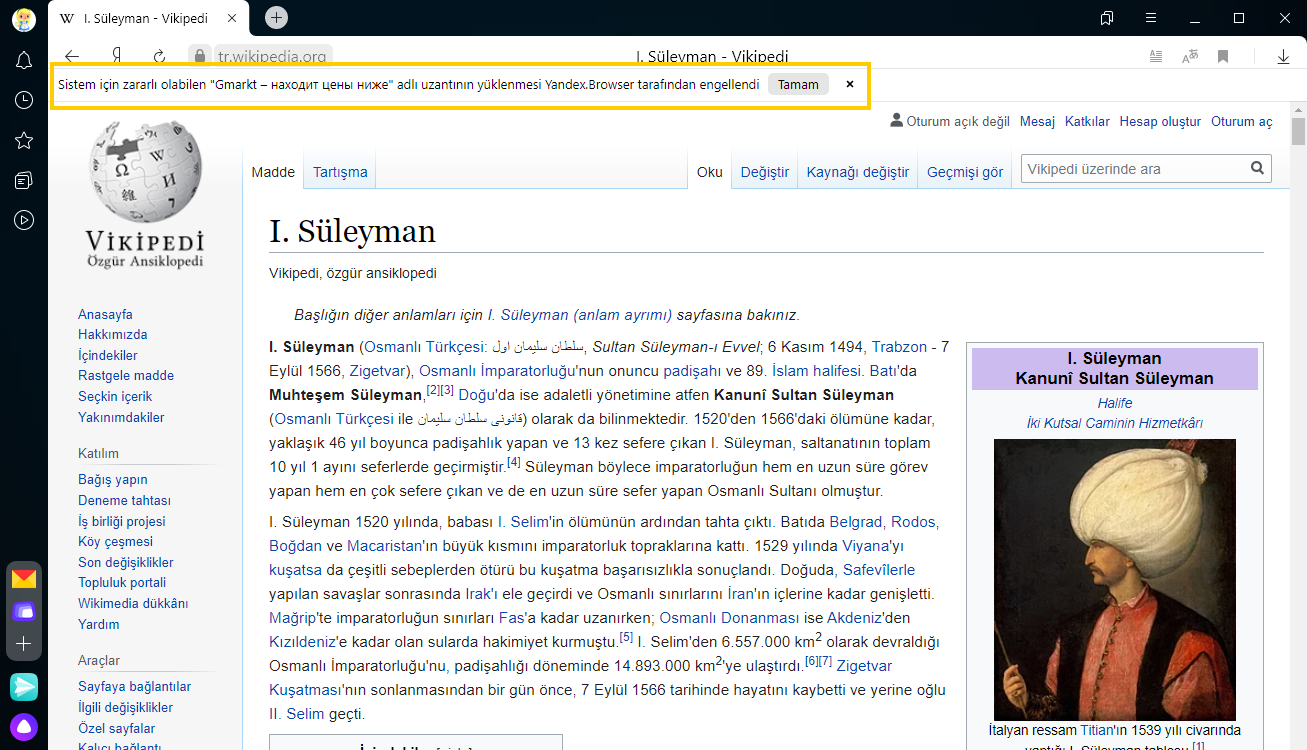Switch to I. Süleyman - Vikipedi browser tab
Image resolution: width=1307 pixels, height=750 pixels.
(150, 18)
